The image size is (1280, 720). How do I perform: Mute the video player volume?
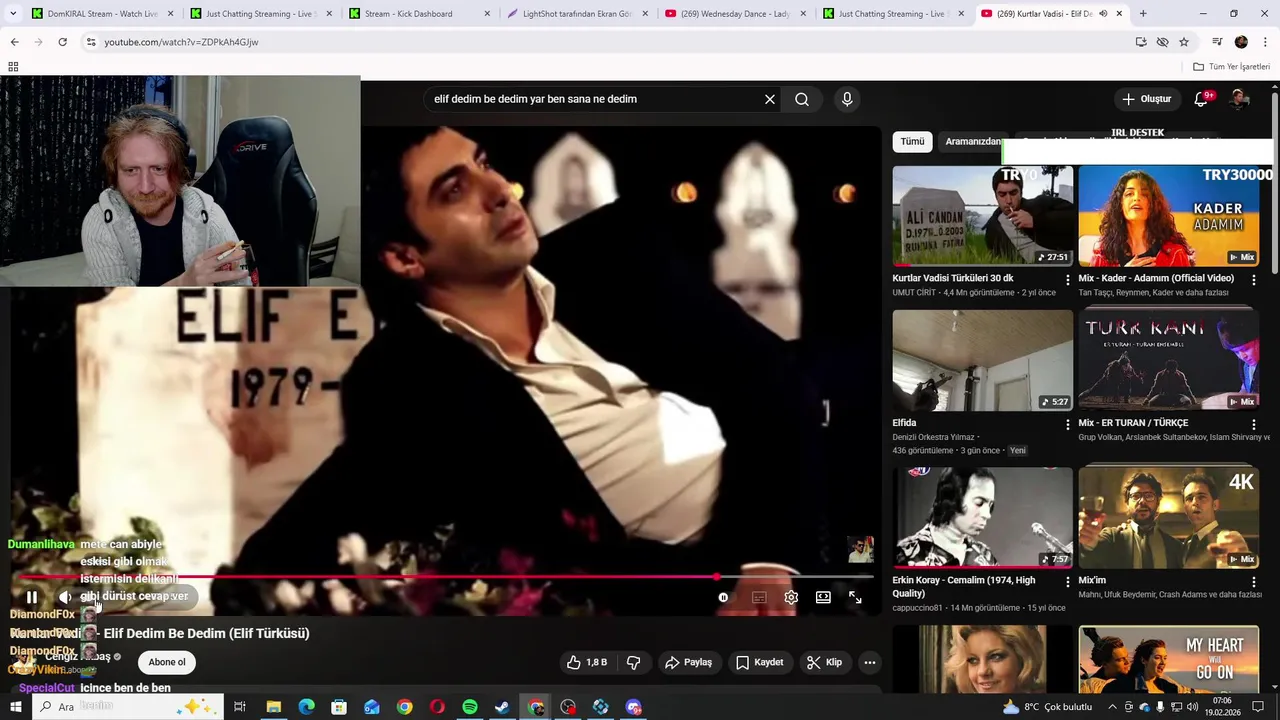[x=65, y=597]
